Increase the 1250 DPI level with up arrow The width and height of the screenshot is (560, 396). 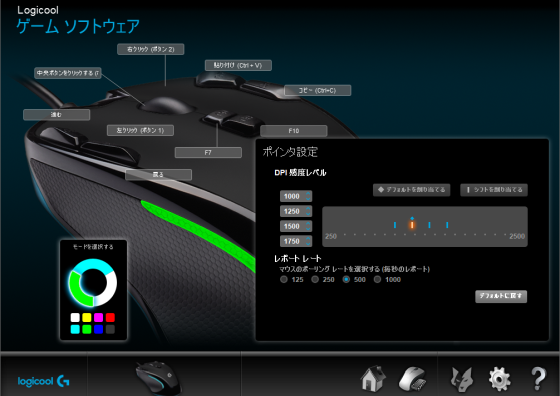tap(308, 209)
